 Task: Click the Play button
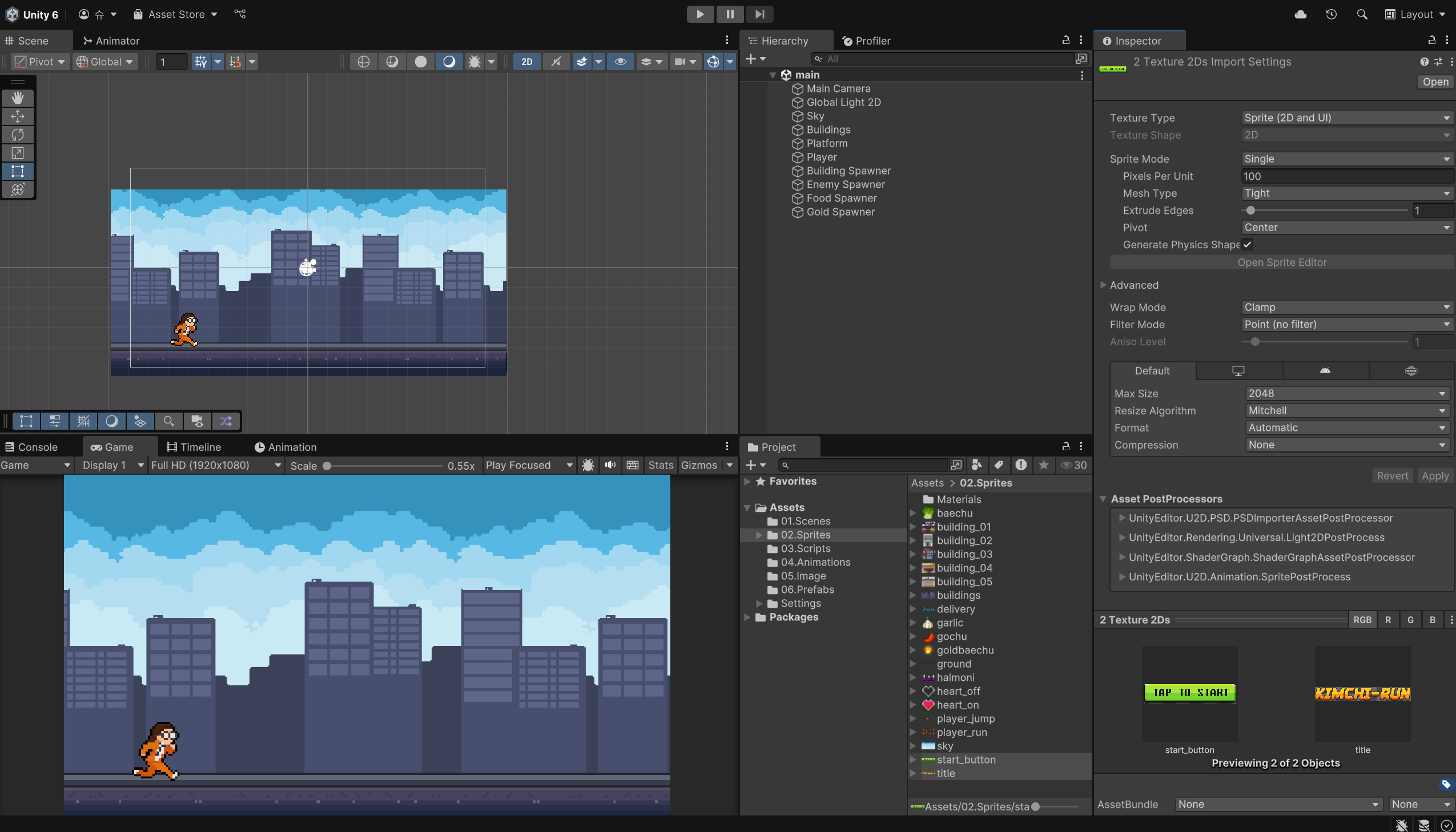click(x=699, y=14)
